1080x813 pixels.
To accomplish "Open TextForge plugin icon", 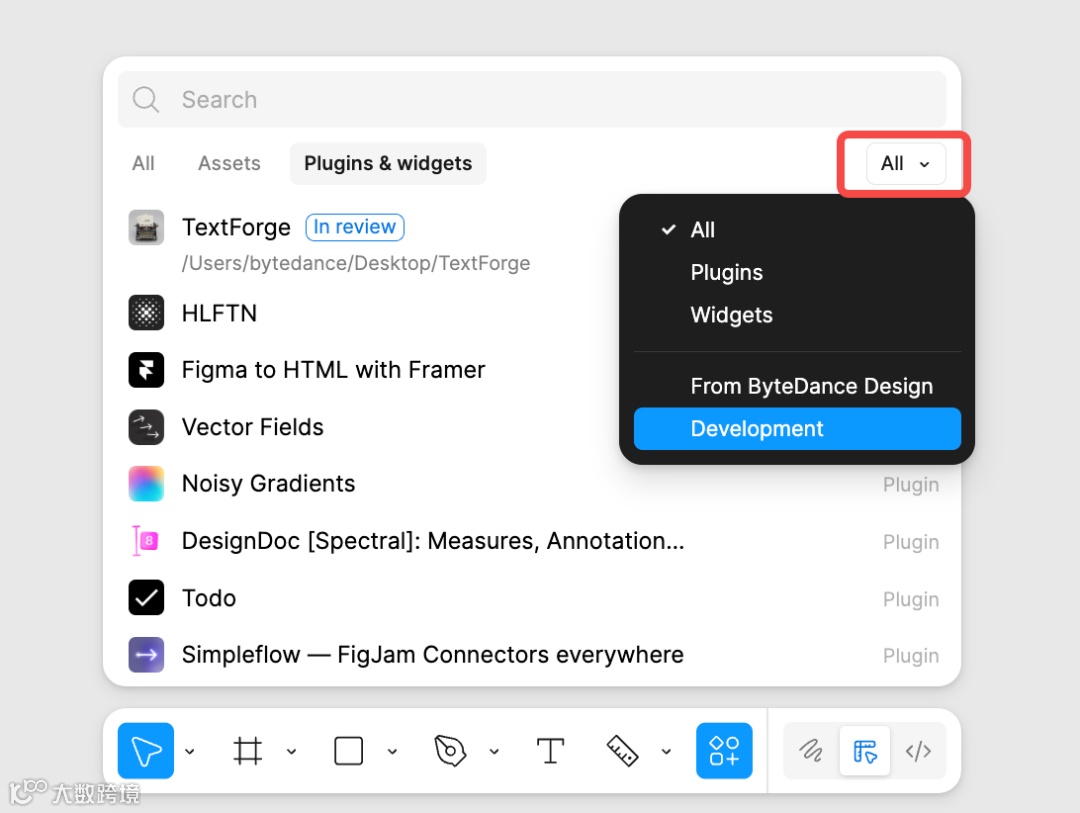I will click(146, 227).
